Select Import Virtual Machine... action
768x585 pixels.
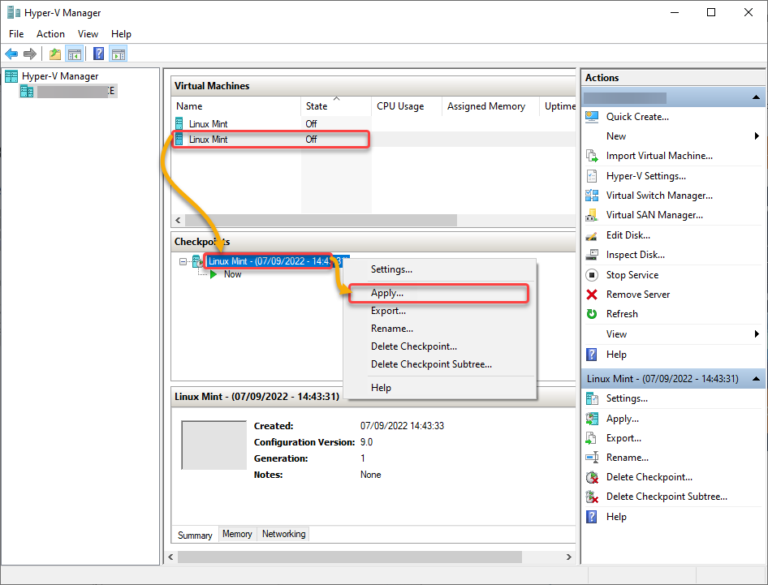(659, 156)
